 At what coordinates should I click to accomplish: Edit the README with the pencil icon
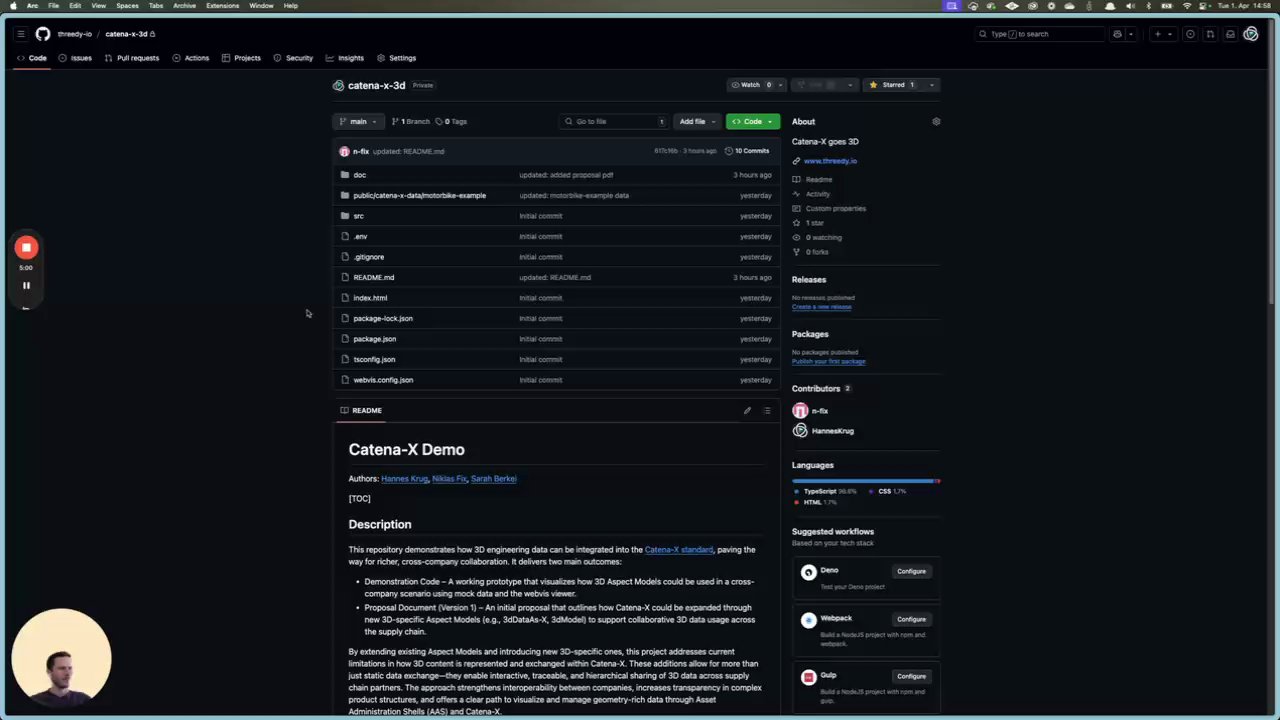tap(747, 410)
